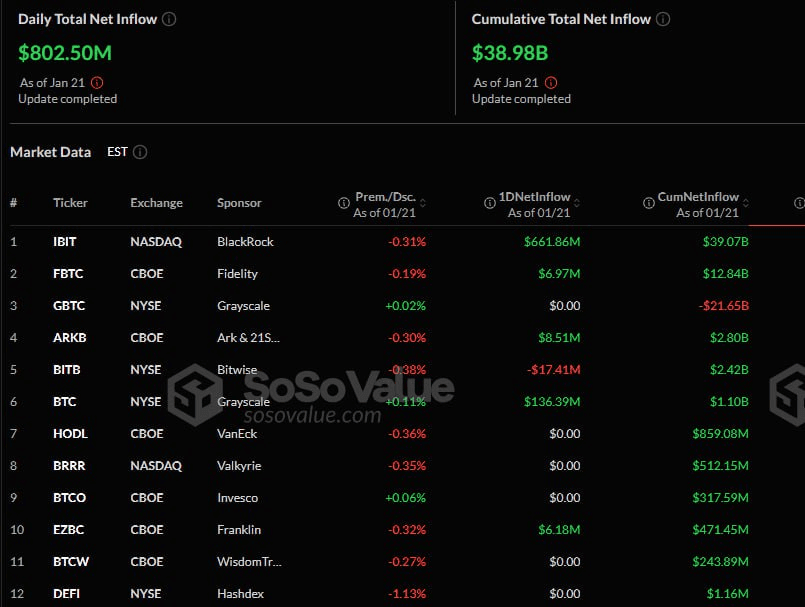
Task: Click red alert icon under Daily inflow date
Action: tap(97, 83)
